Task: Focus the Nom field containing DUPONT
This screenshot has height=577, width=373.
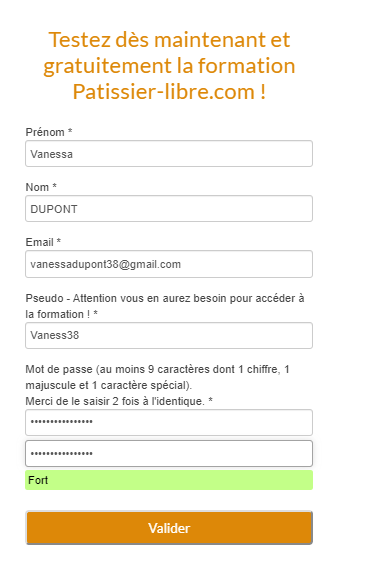Action: pos(169,209)
